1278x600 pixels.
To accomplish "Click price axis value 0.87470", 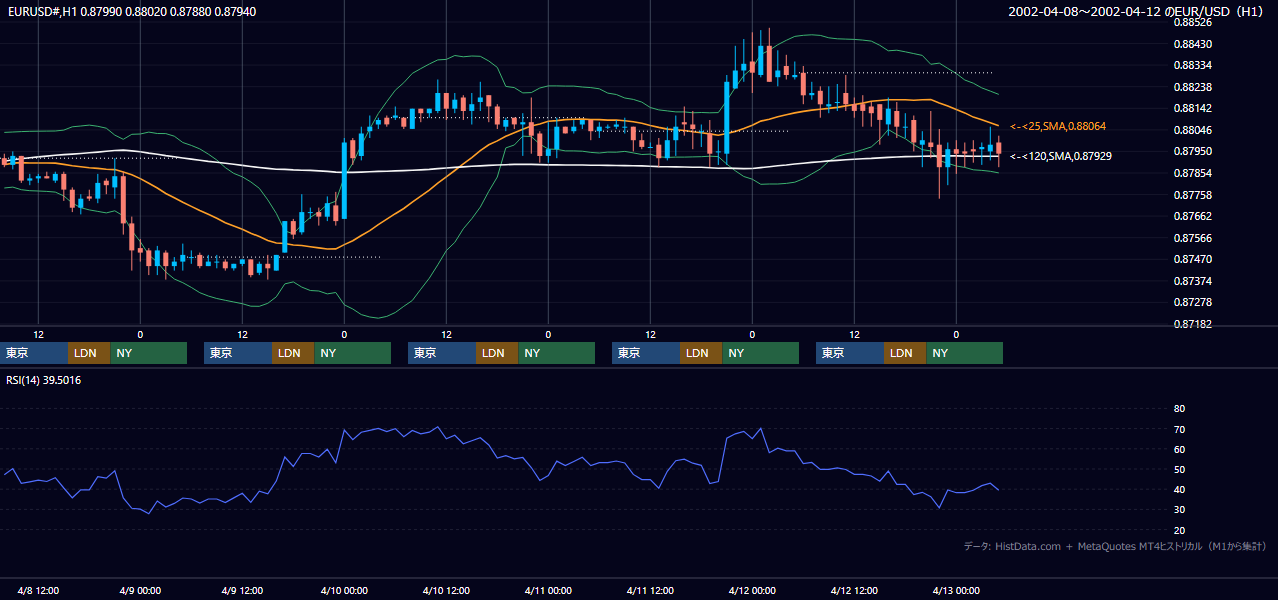I will click(x=1192, y=259).
